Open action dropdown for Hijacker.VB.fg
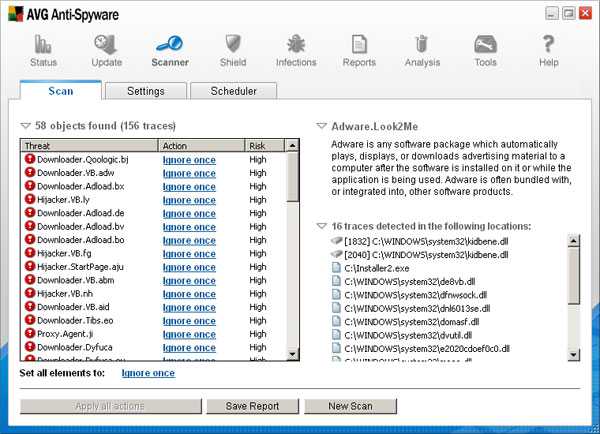The image size is (600, 434). (189, 254)
